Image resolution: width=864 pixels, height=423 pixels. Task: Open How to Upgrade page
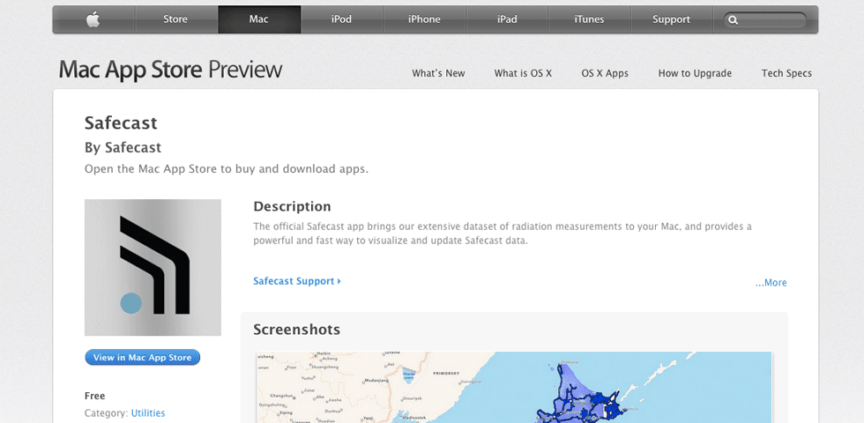point(695,73)
